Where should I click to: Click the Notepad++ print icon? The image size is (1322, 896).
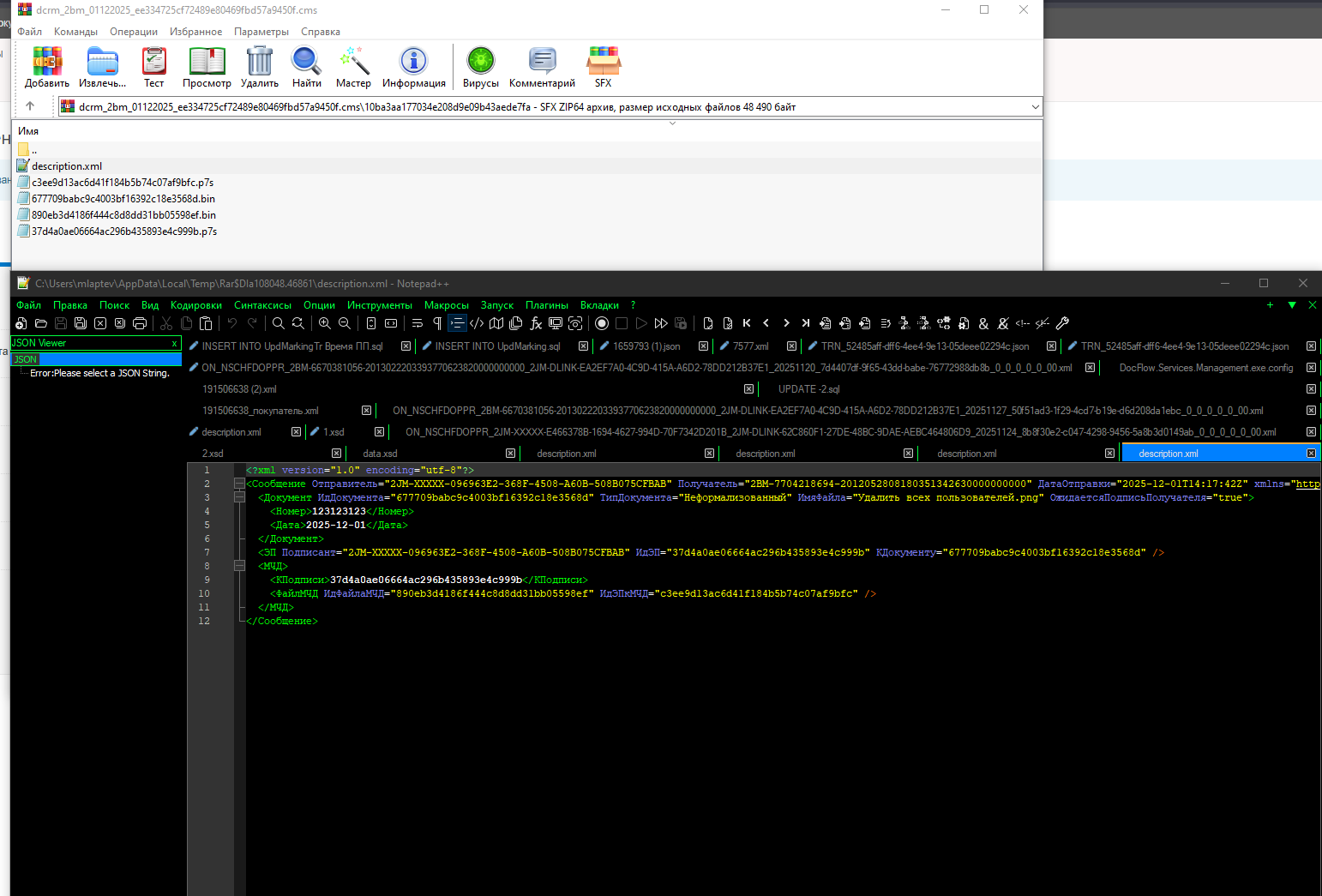[140, 323]
